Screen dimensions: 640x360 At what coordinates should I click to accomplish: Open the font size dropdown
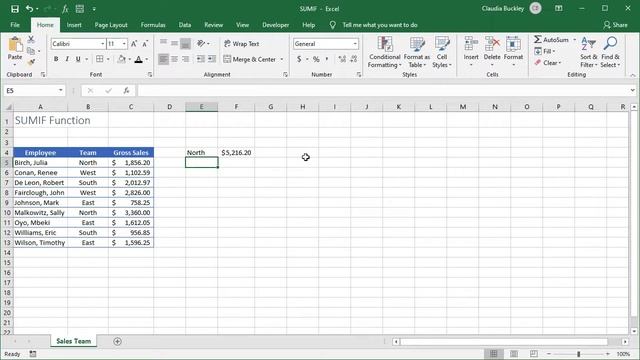124,44
